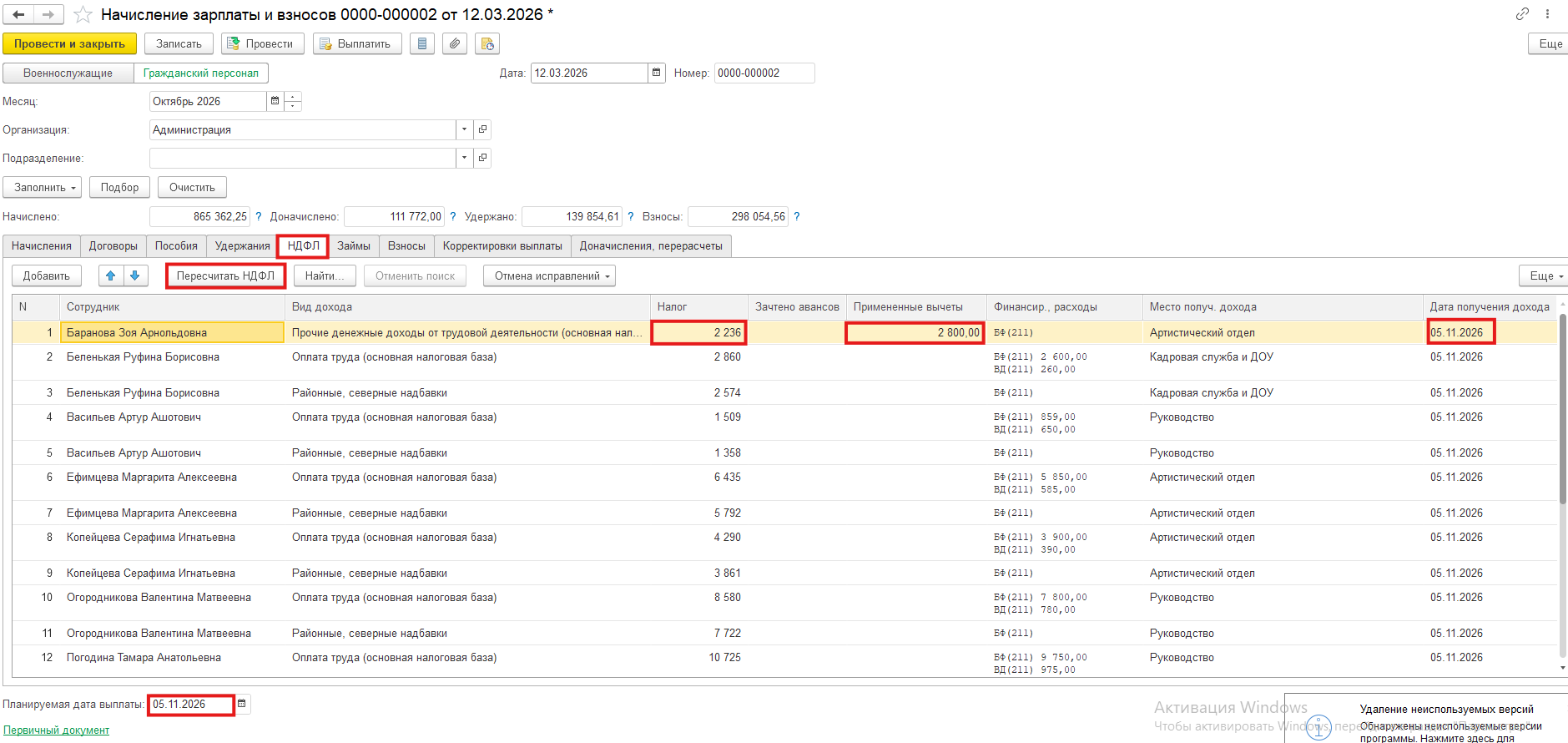Open the Корректировки выплаты tab
This screenshot has width=1568, height=743.
pyautogui.click(x=502, y=245)
